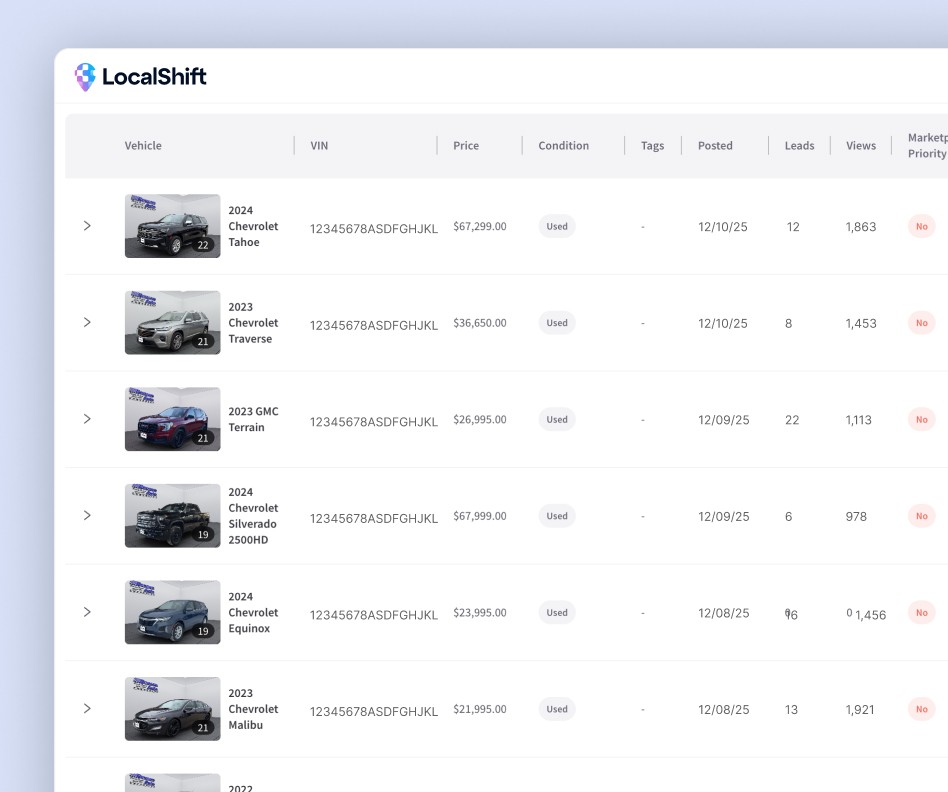Sort by the Condition column header
Viewport: 948px width, 792px height.
tap(563, 146)
